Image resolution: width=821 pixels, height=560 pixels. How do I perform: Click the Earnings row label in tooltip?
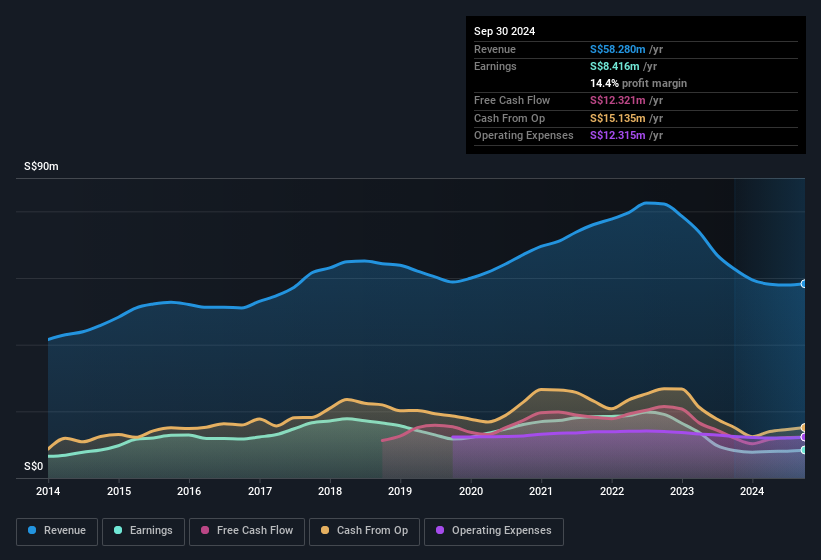495,66
